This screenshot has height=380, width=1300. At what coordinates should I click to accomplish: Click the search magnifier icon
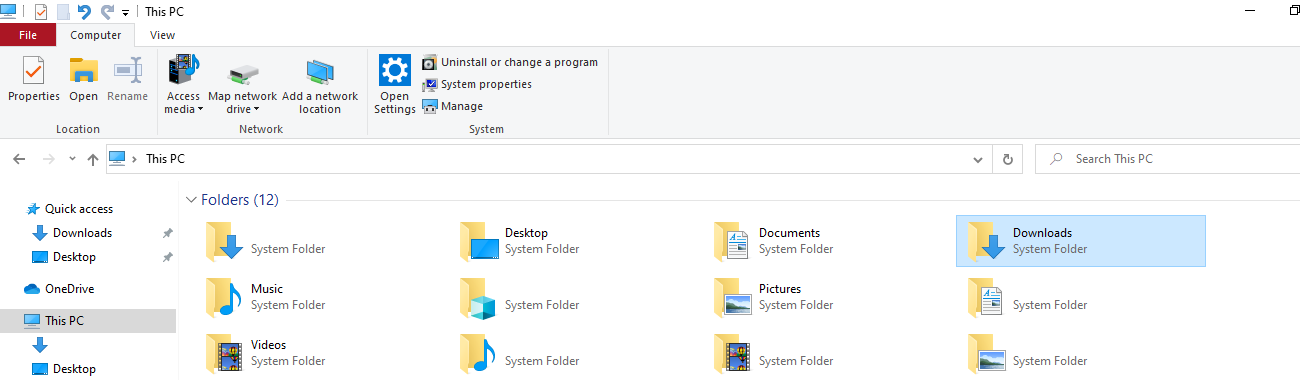(1055, 159)
